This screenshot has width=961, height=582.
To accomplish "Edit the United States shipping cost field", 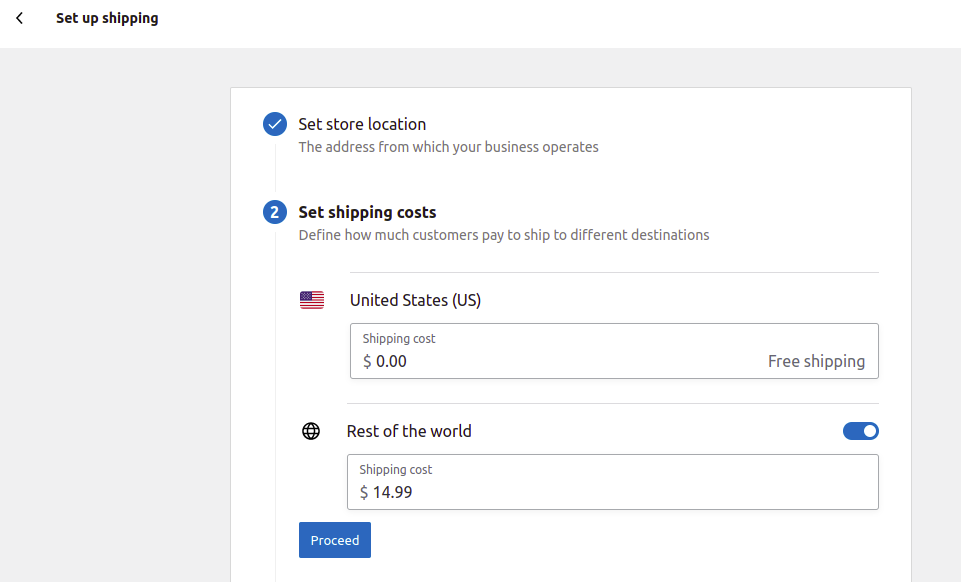I will pyautogui.click(x=614, y=351).
